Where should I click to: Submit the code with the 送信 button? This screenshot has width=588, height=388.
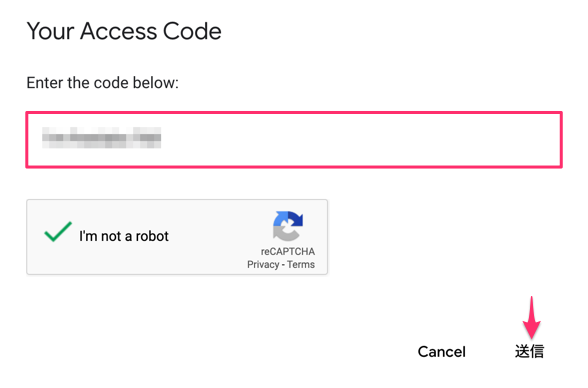(529, 352)
